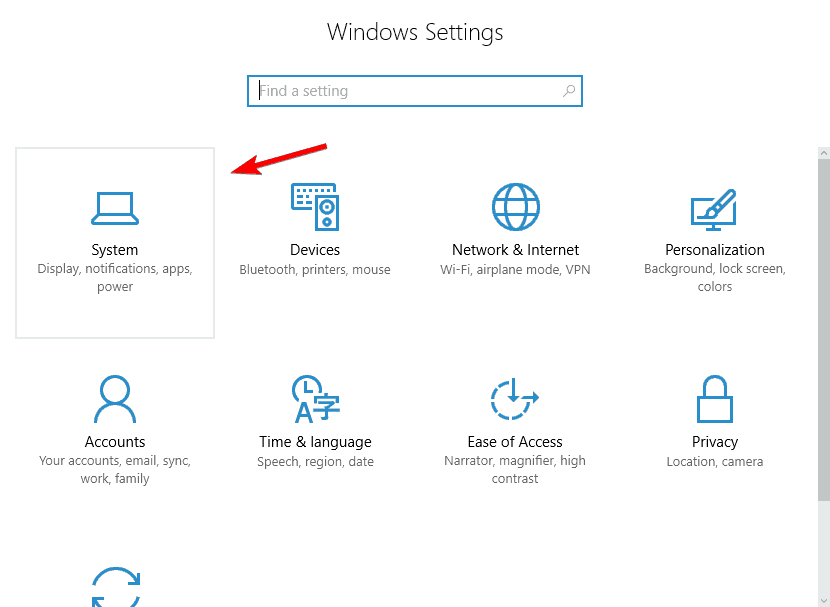Click 'Narrator, magnifier, high contrast' text
Screen dimensions: 830x607
click(515, 470)
